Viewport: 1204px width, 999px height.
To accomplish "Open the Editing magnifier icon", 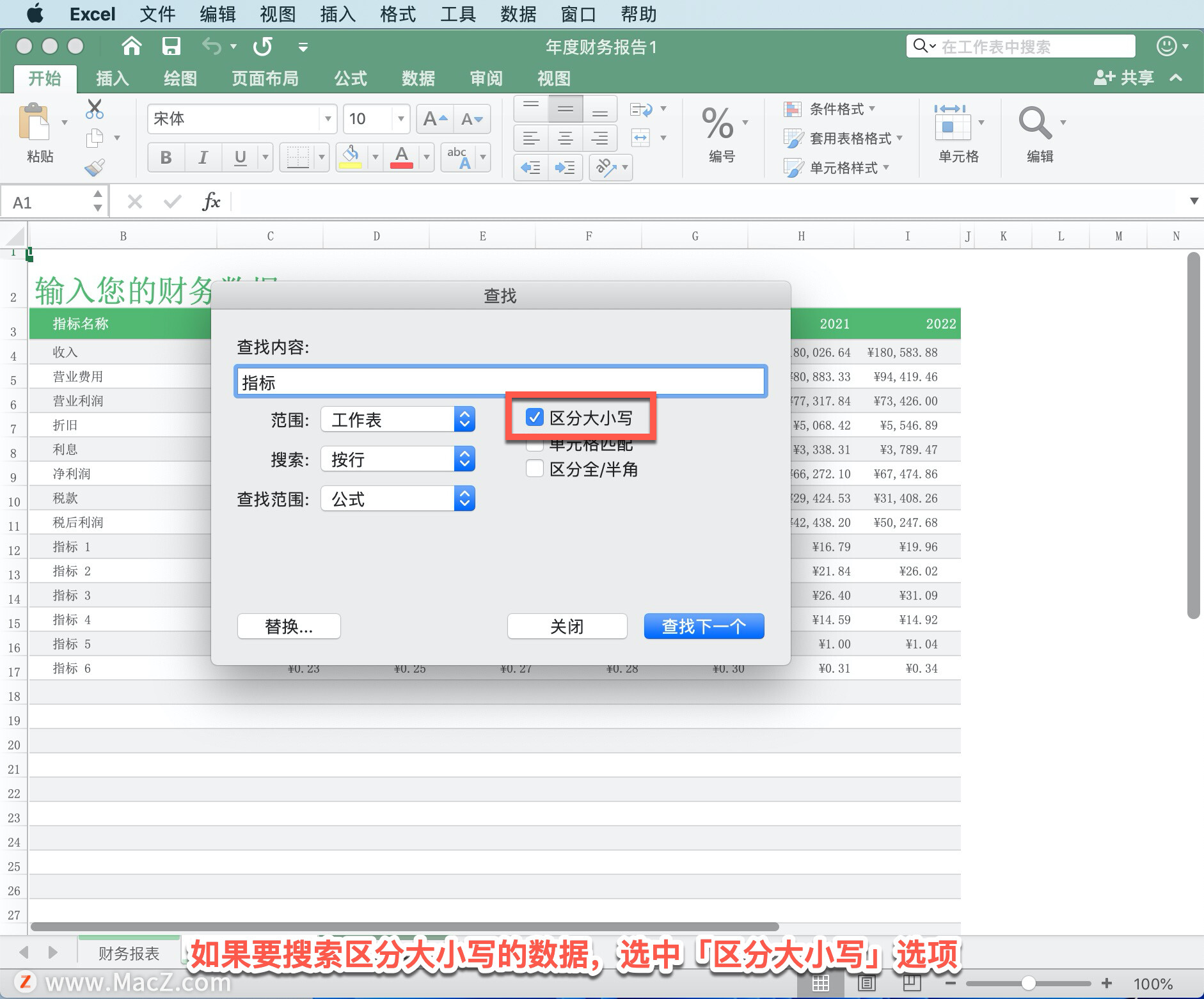I will click(1034, 122).
